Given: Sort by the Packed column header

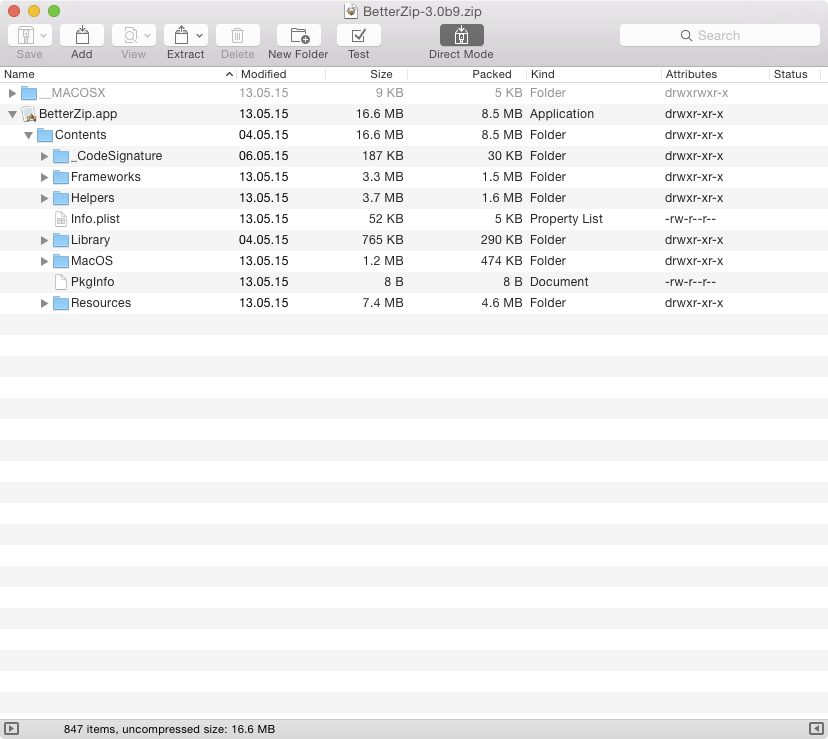Looking at the screenshot, I should click(x=467, y=74).
